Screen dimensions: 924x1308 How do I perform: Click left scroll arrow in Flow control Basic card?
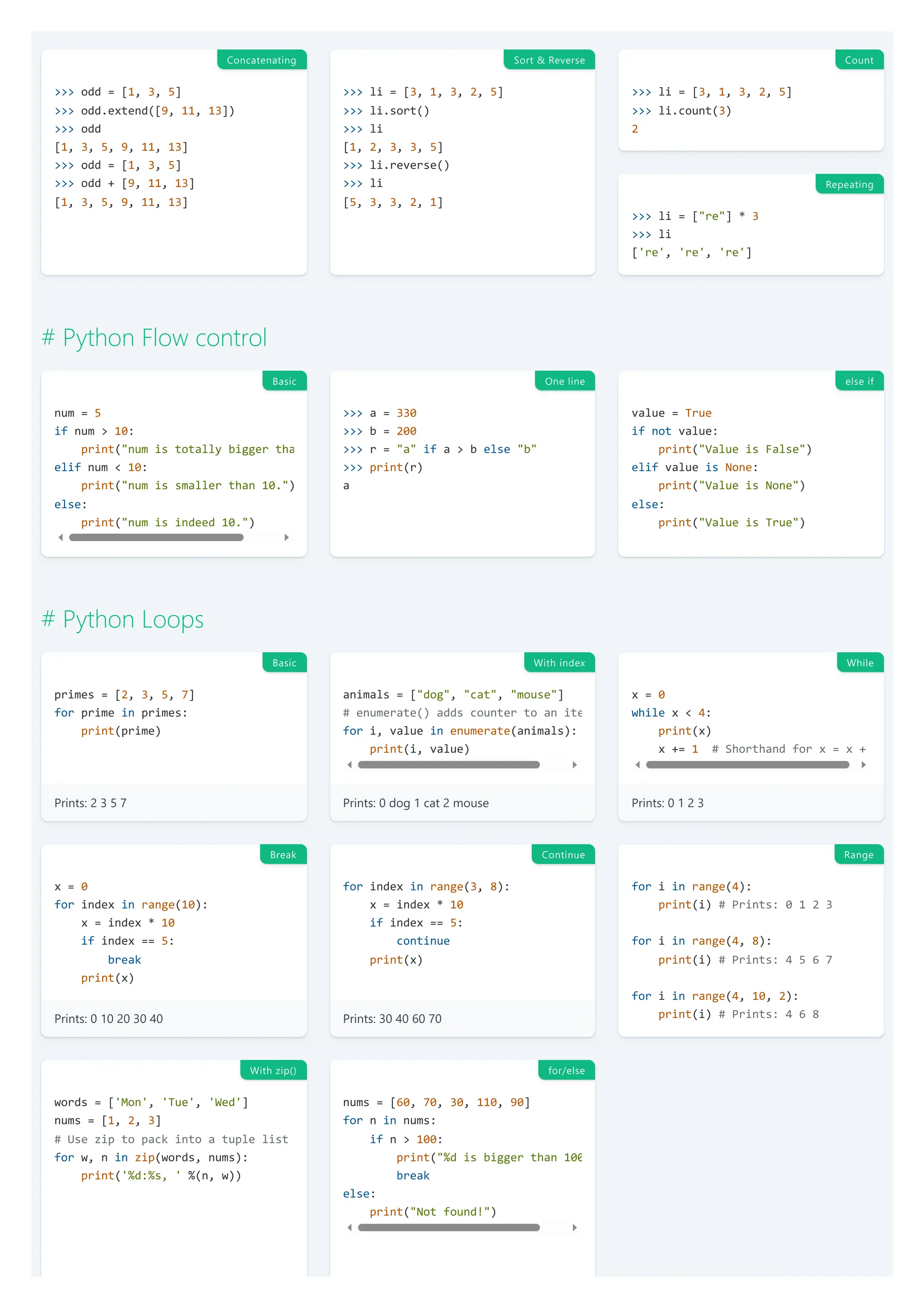coord(61,537)
